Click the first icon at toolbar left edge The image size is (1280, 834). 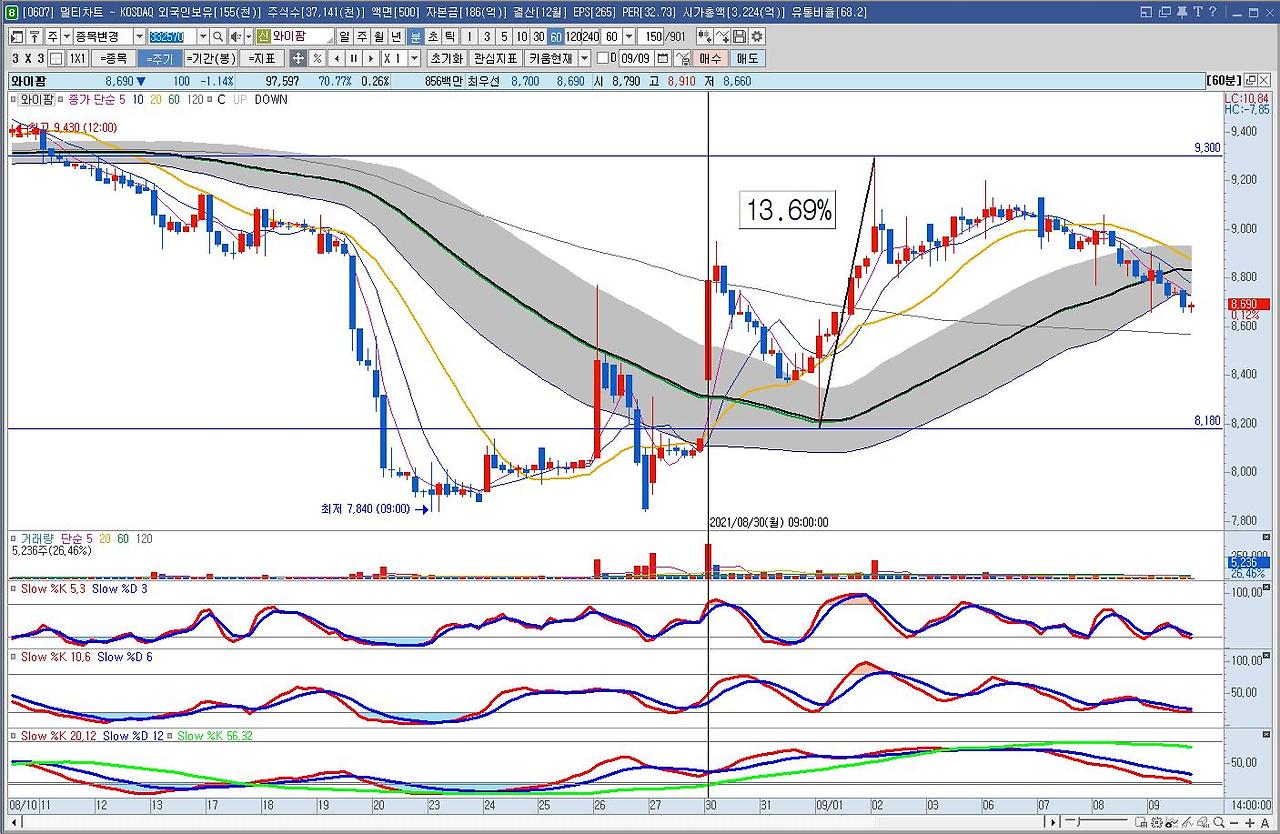15,37
